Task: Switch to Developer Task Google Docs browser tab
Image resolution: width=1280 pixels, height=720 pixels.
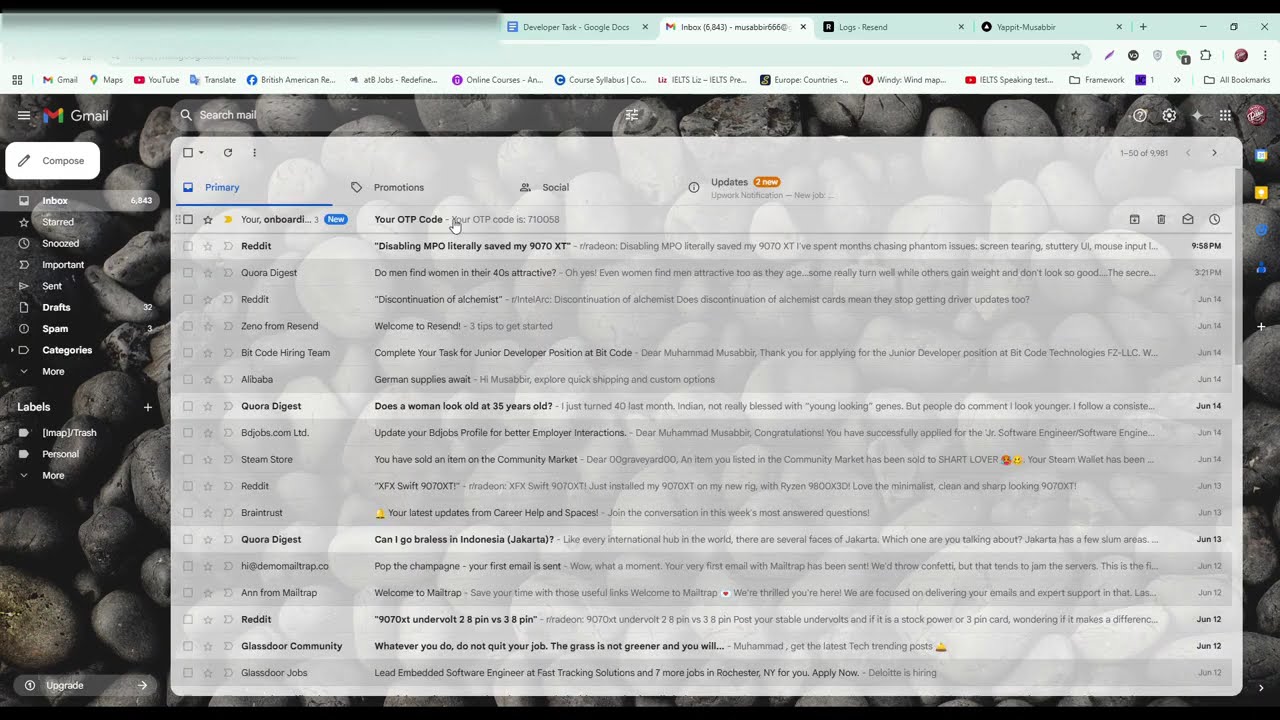Action: [576, 27]
